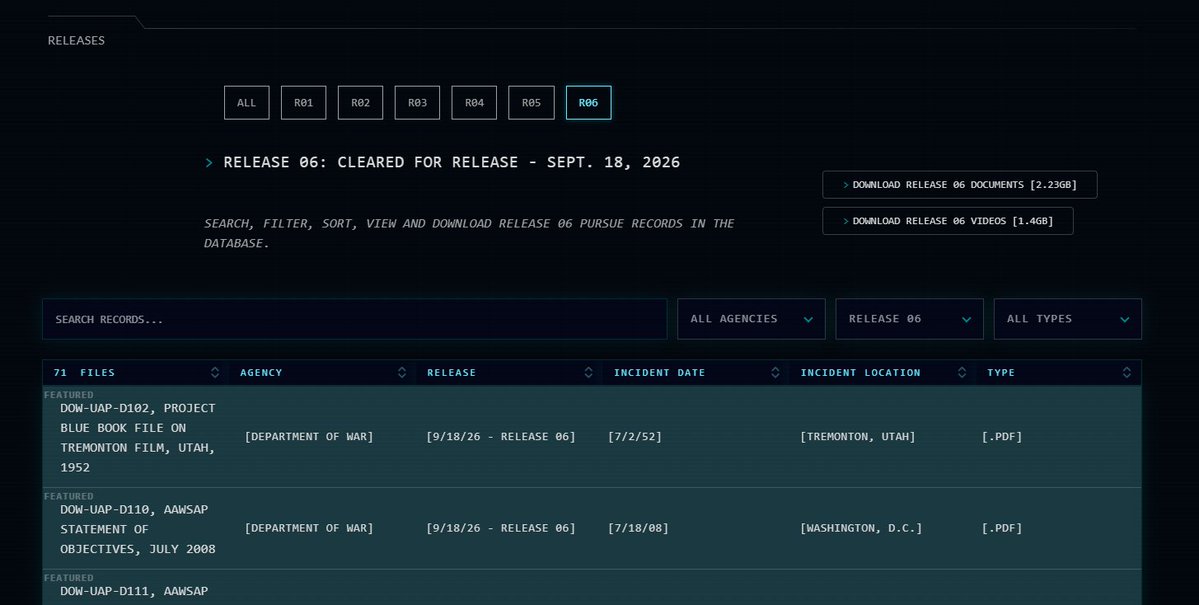This screenshot has width=1199, height=605.
Task: Click the 7/18/08 incident date cell
Action: (638, 529)
